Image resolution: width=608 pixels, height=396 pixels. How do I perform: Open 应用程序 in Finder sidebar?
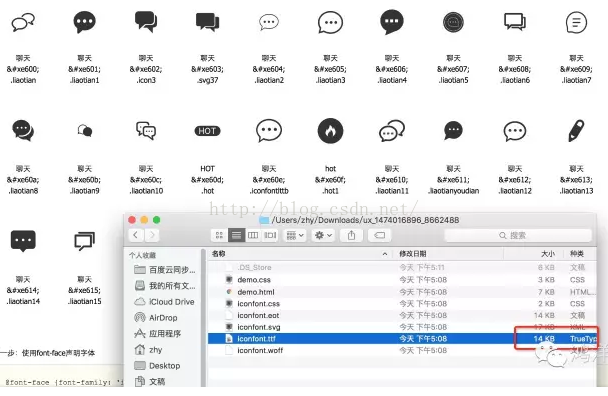click(x=157, y=334)
